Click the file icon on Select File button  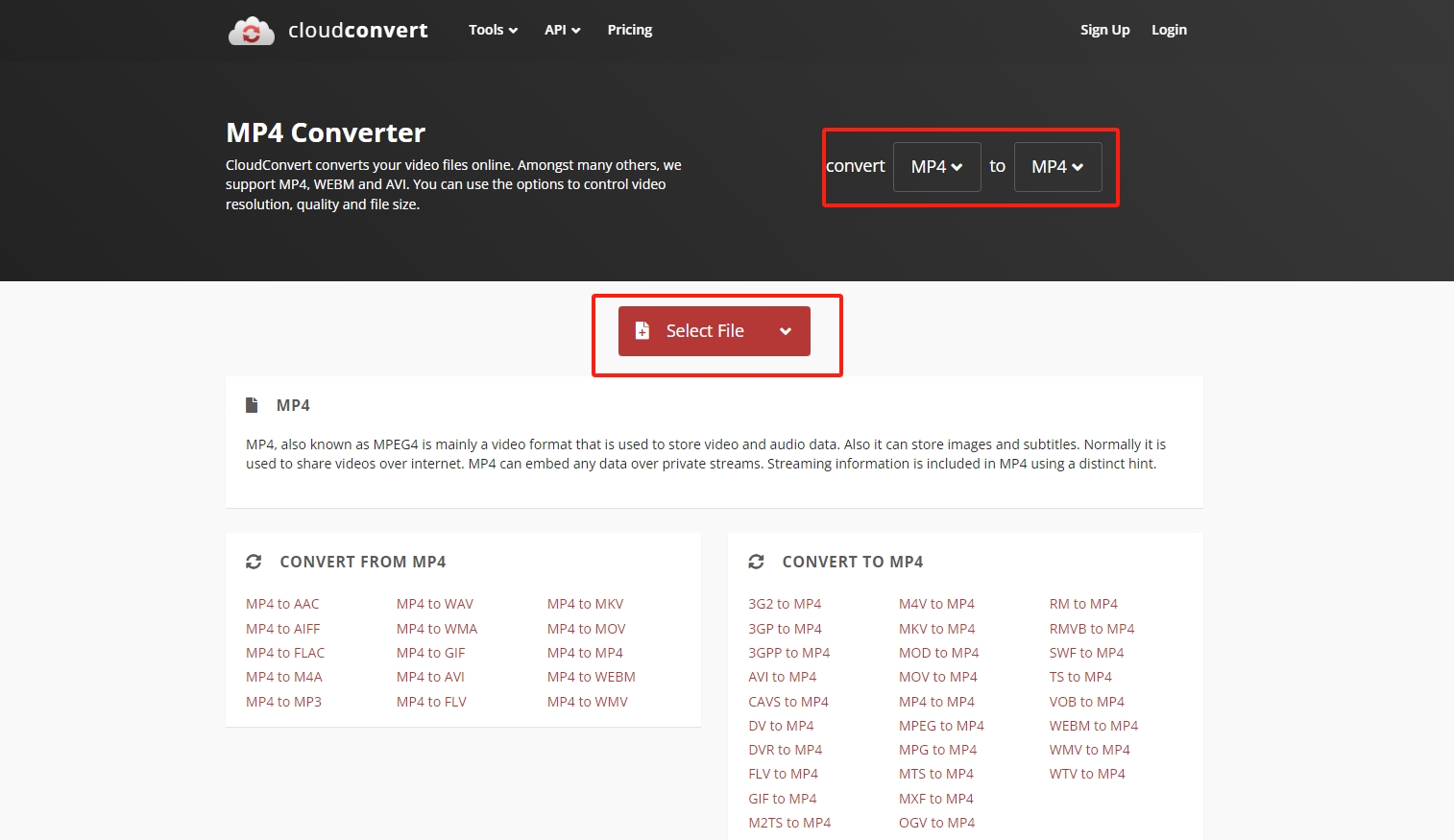click(642, 330)
